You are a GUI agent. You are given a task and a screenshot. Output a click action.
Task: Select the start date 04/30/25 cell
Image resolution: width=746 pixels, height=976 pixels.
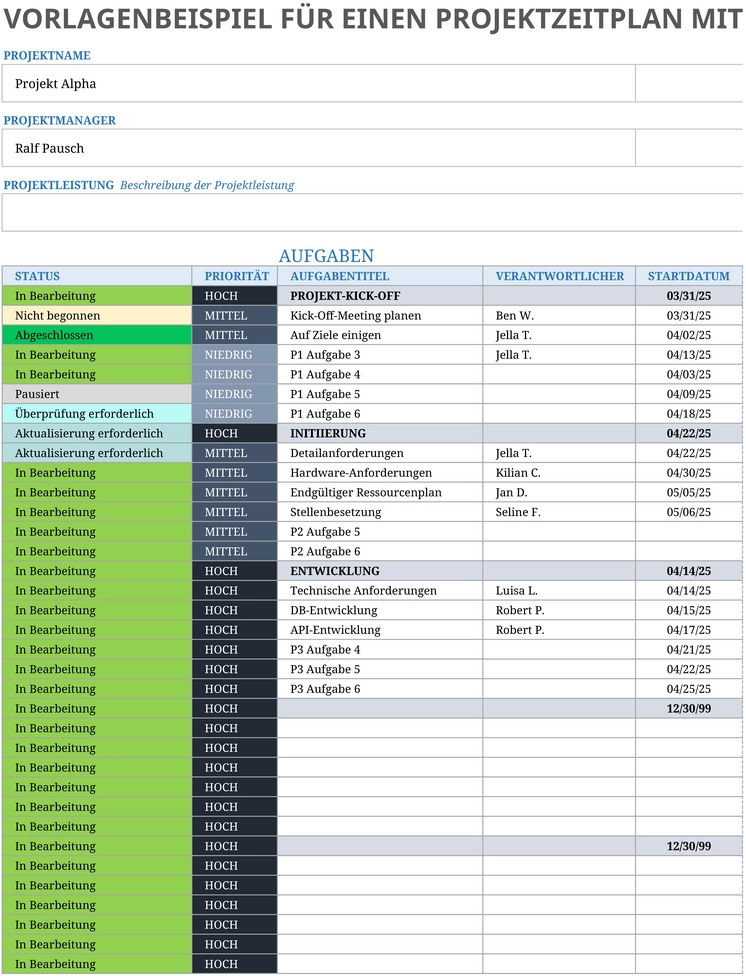click(689, 473)
